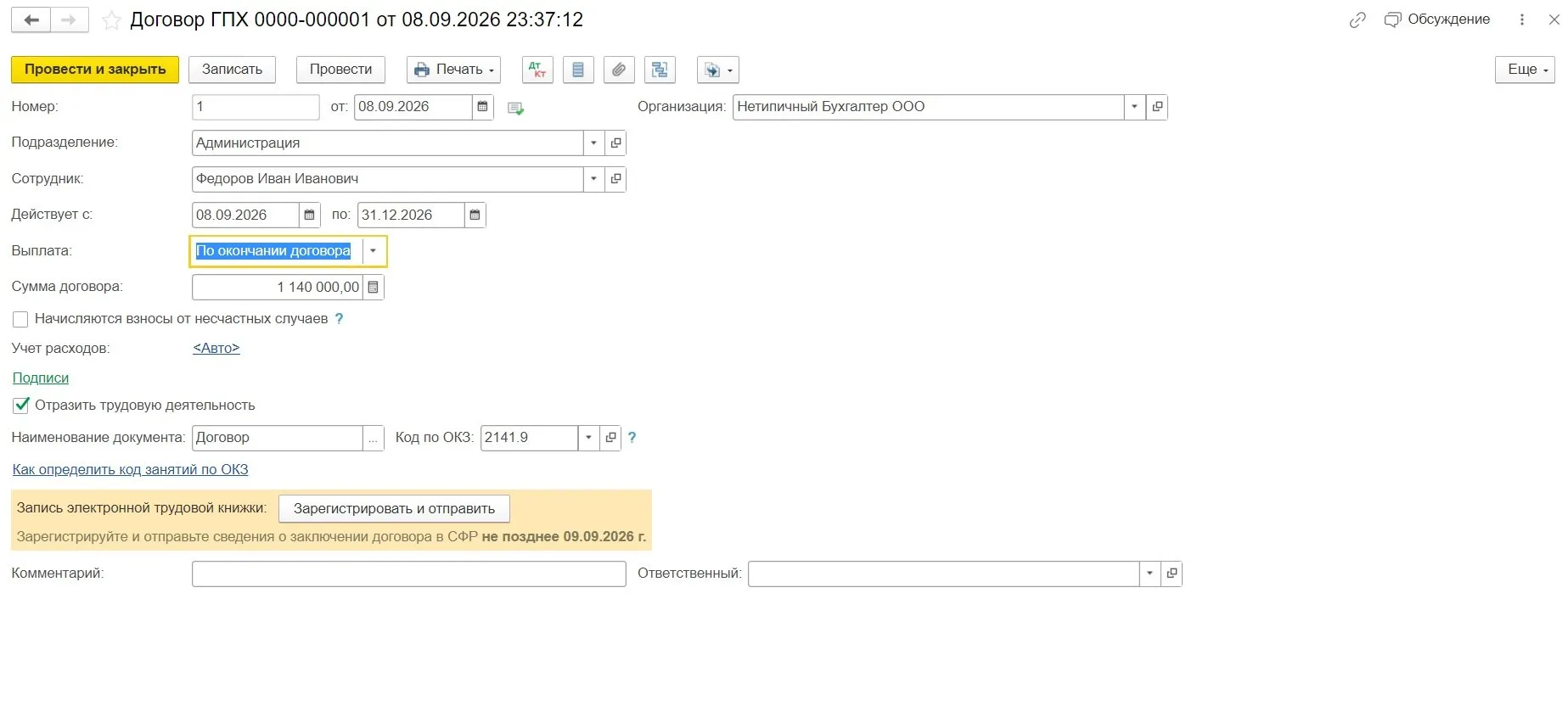The height and width of the screenshot is (722, 1568).
Task: Expand the Сотрудник dropdown list
Action: 593,179
